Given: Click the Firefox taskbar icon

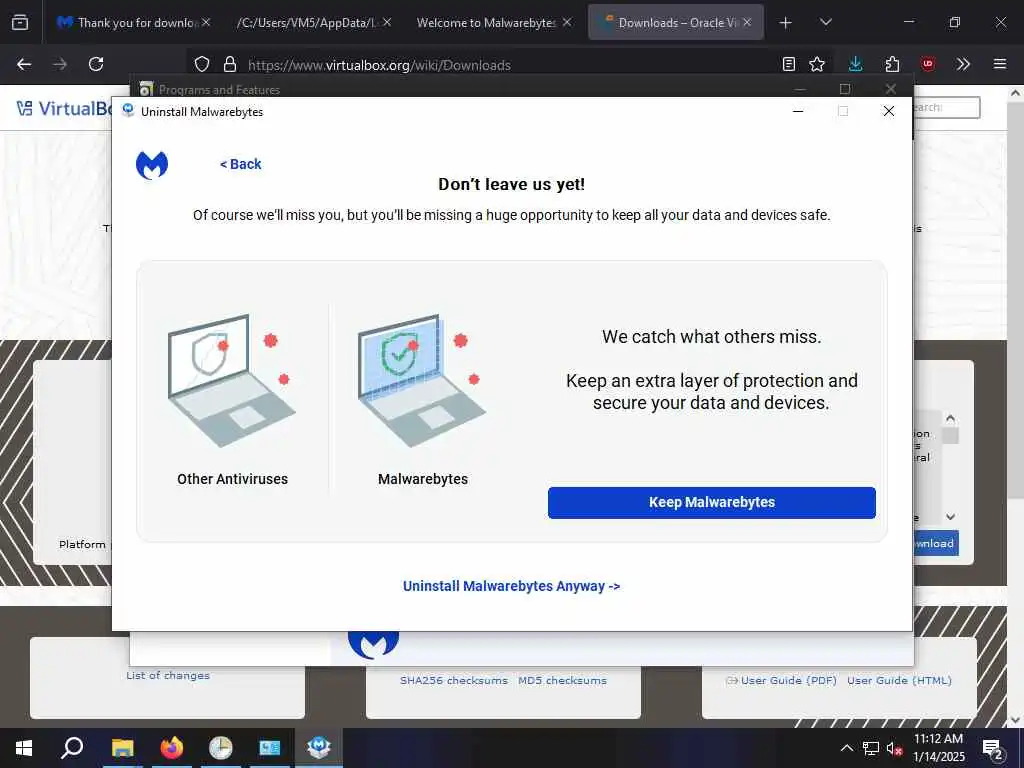Looking at the screenshot, I should (172, 748).
